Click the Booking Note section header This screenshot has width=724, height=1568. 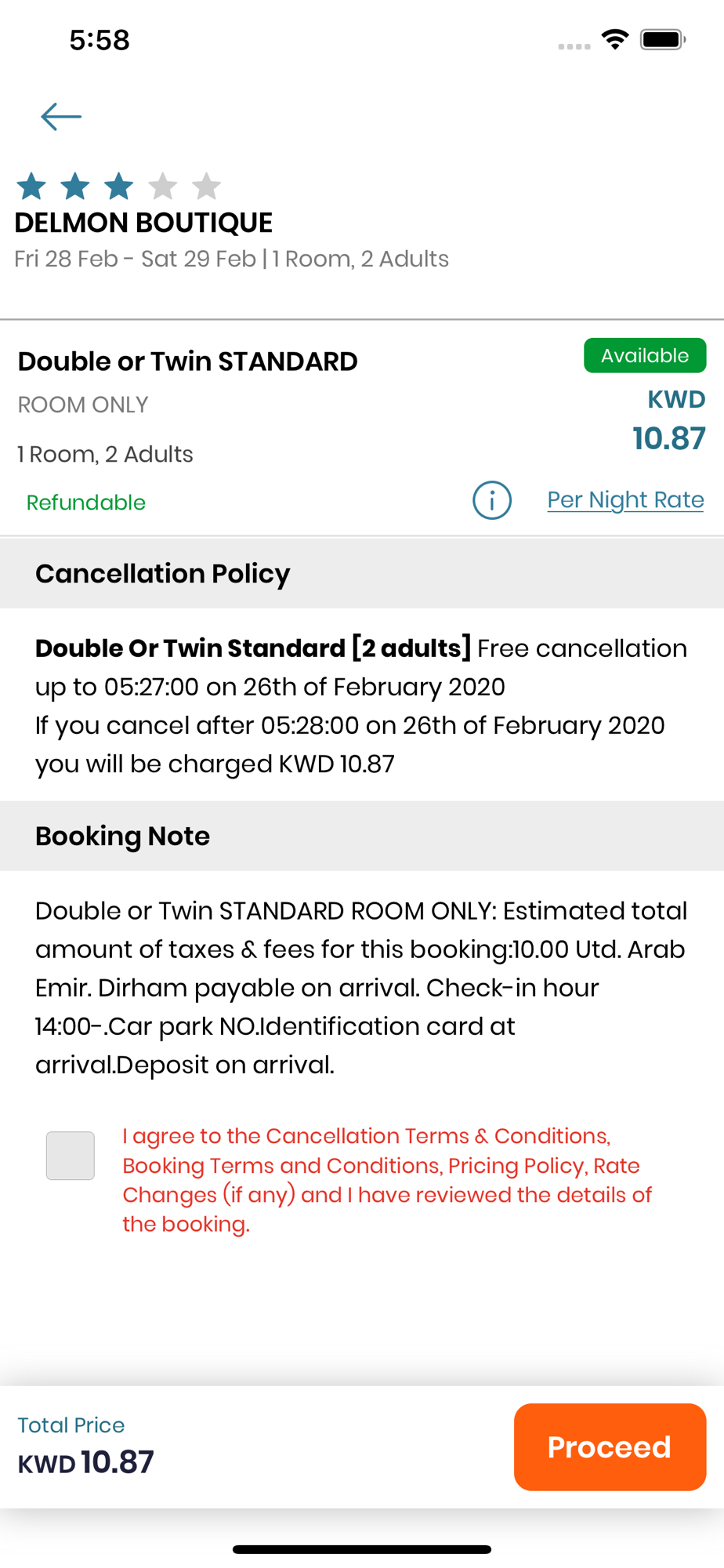coord(123,836)
